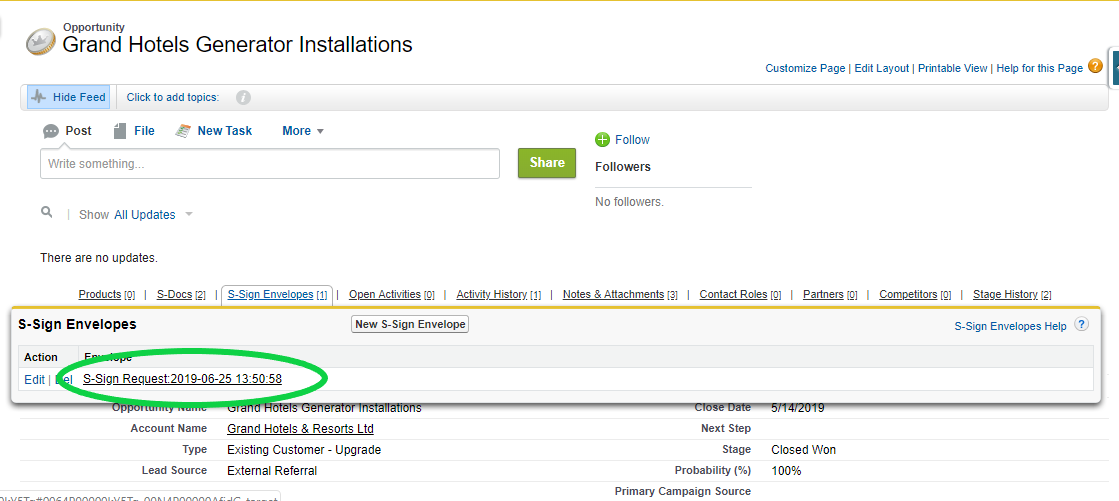The width and height of the screenshot is (1119, 501).
Task: Select the Post speech bubble icon
Action: (x=51, y=131)
